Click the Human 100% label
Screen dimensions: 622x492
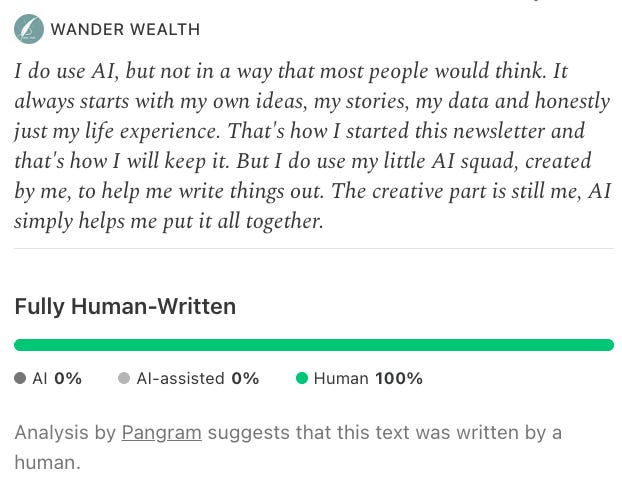pyautogui.click(x=368, y=379)
